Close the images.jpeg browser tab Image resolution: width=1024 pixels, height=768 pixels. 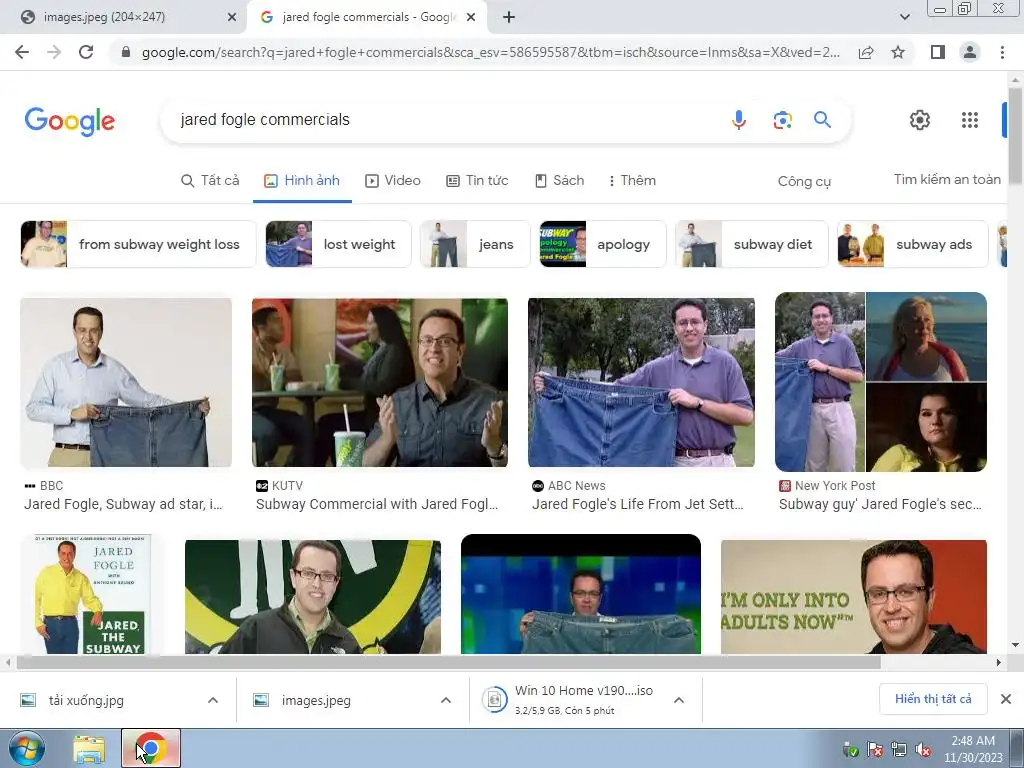pyautogui.click(x=232, y=18)
